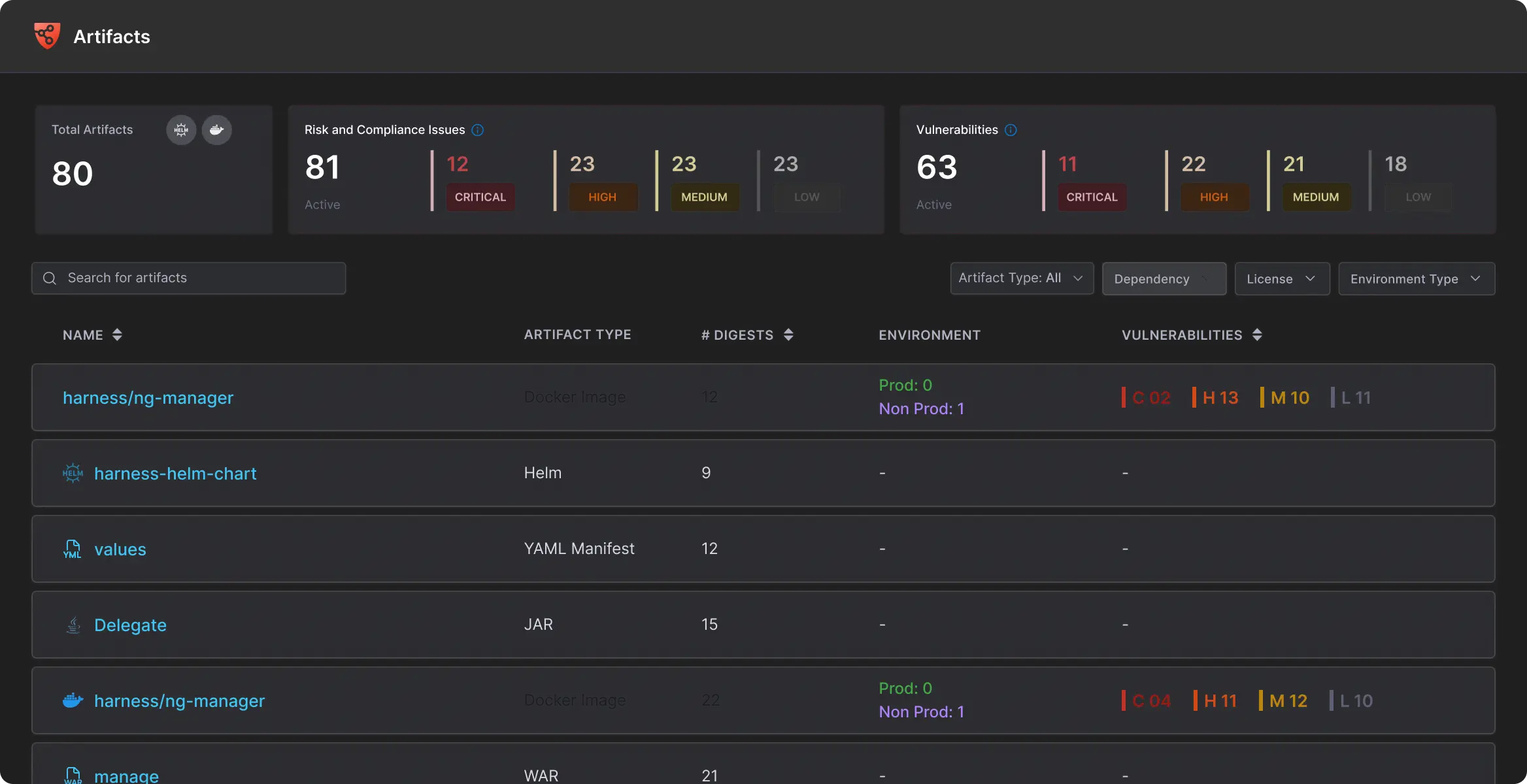Open info icon beside Vulnerabilities card title
1527x784 pixels.
[1011, 130]
